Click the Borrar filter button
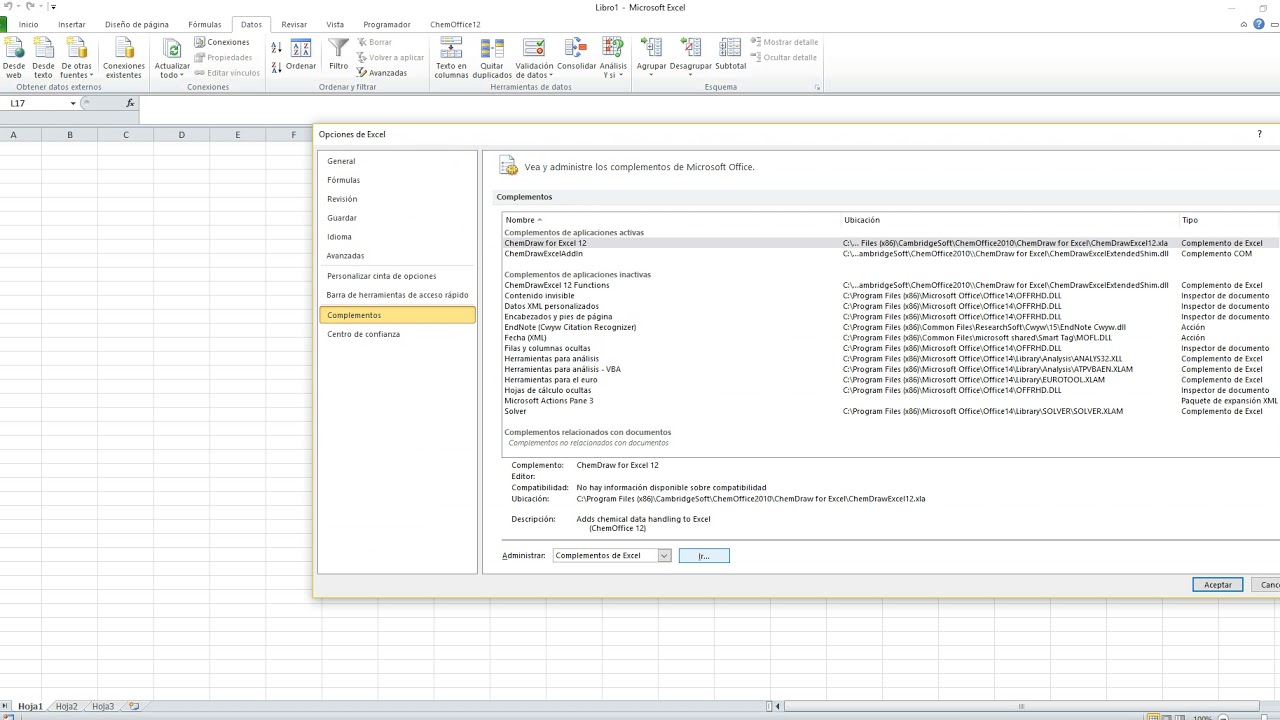The height and width of the screenshot is (720, 1280). (x=374, y=42)
